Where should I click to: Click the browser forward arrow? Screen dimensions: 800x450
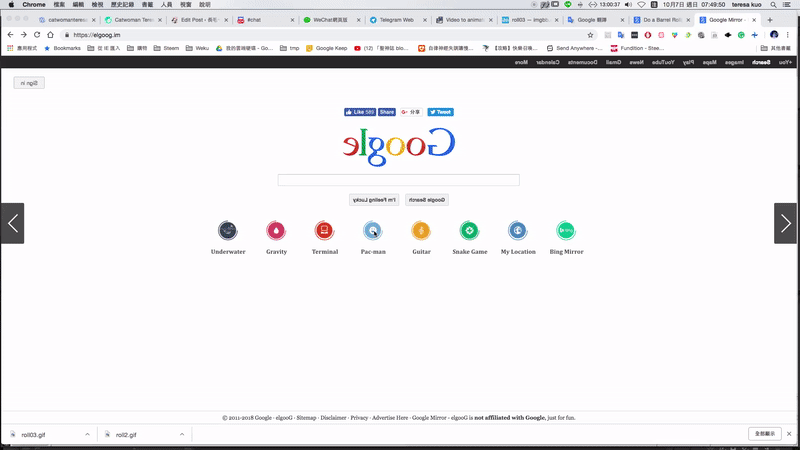(x=23, y=35)
